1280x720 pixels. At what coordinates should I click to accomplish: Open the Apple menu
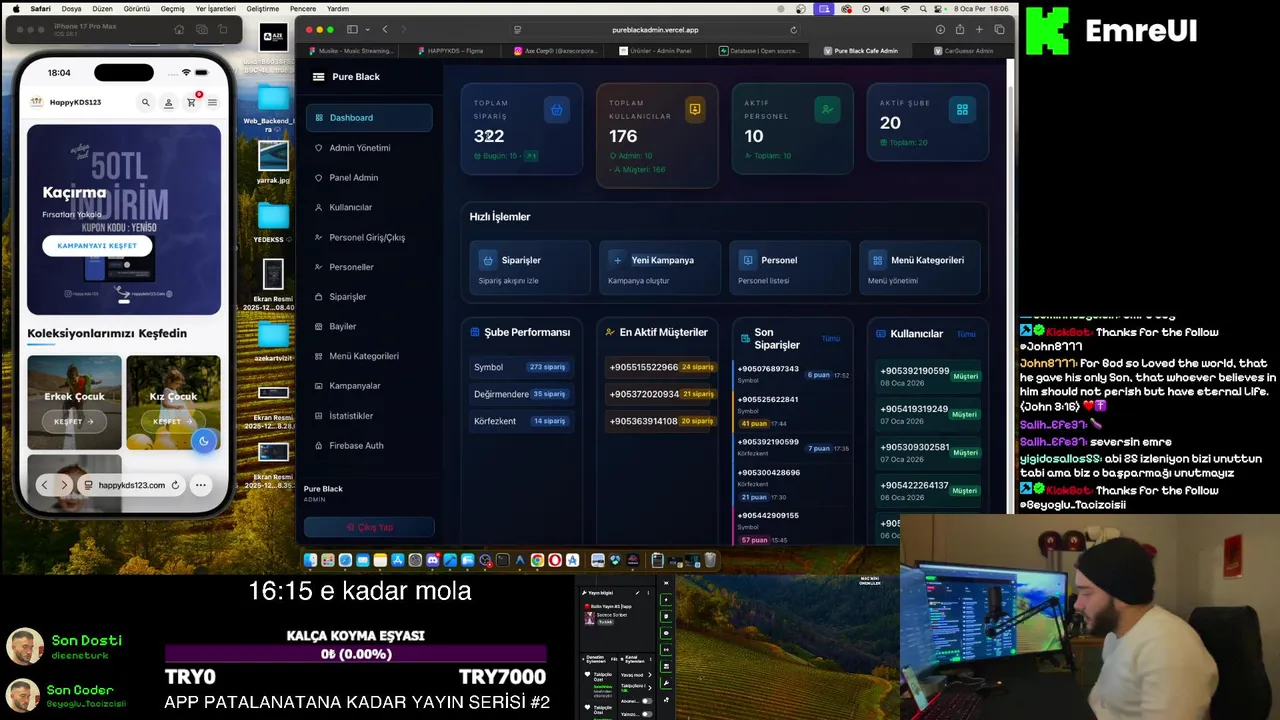point(15,8)
